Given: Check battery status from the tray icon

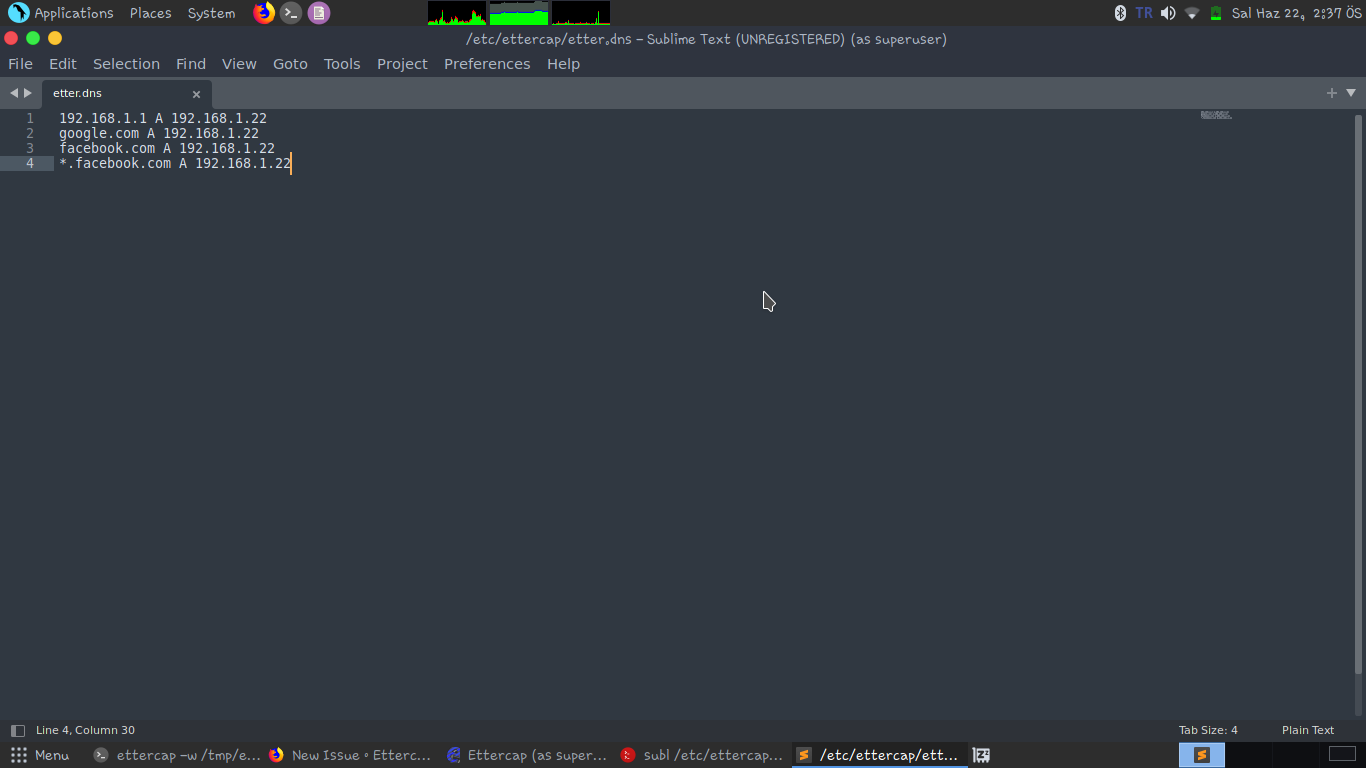Looking at the screenshot, I should tap(1215, 13).
